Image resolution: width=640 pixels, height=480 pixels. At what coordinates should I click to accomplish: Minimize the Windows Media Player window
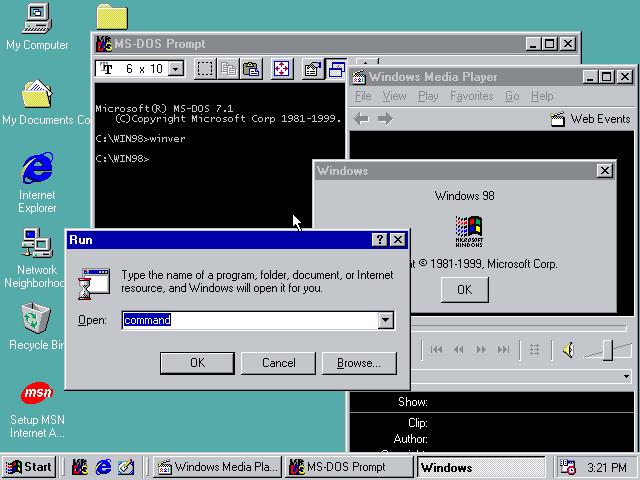click(590, 77)
